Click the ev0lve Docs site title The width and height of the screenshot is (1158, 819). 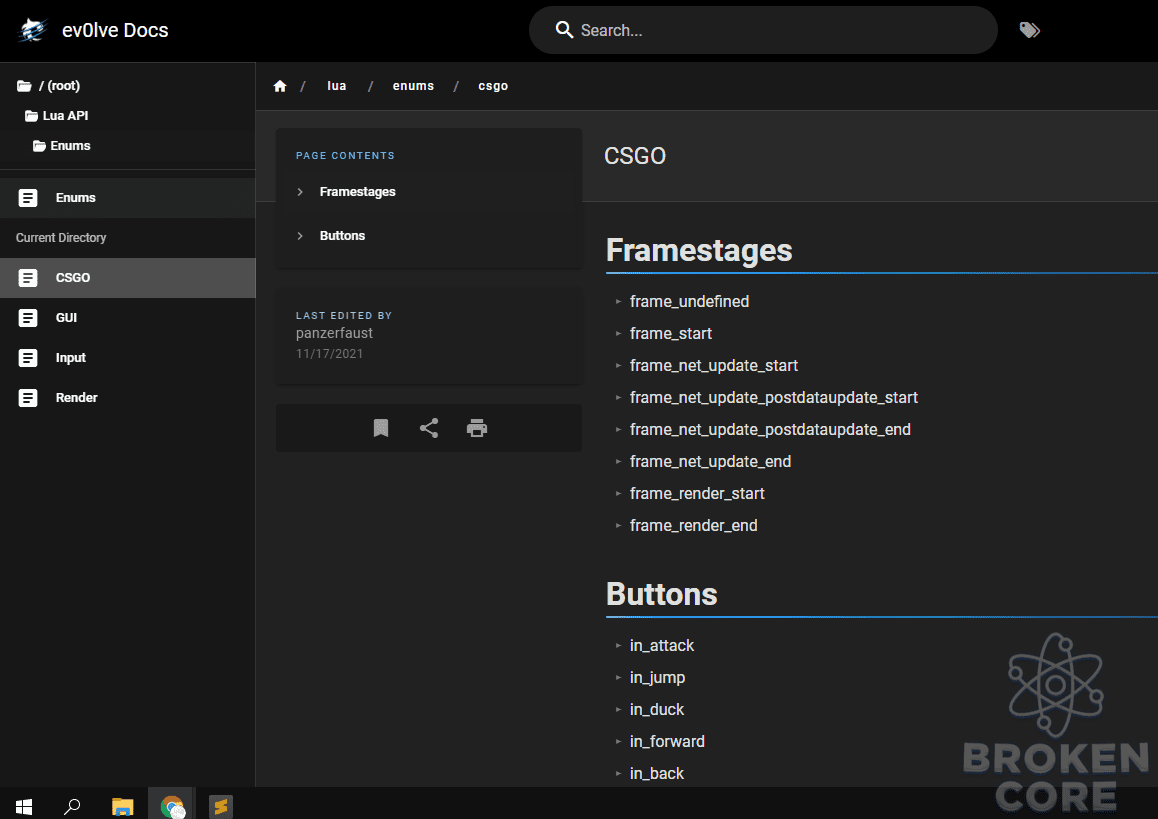tap(115, 30)
